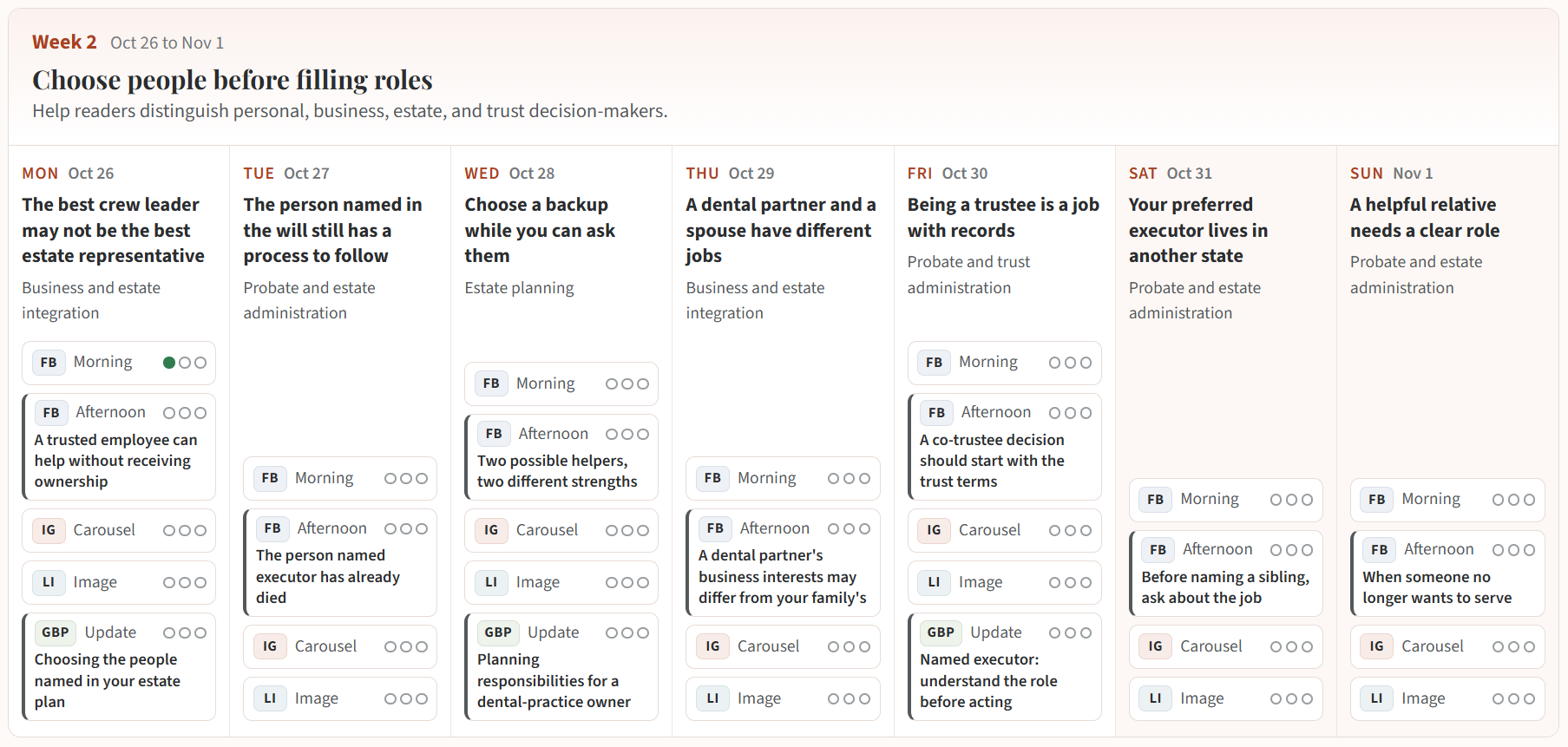Open "Choose a backup while you can ask them"
This screenshot has width=1568, height=747.
[x=540, y=230]
